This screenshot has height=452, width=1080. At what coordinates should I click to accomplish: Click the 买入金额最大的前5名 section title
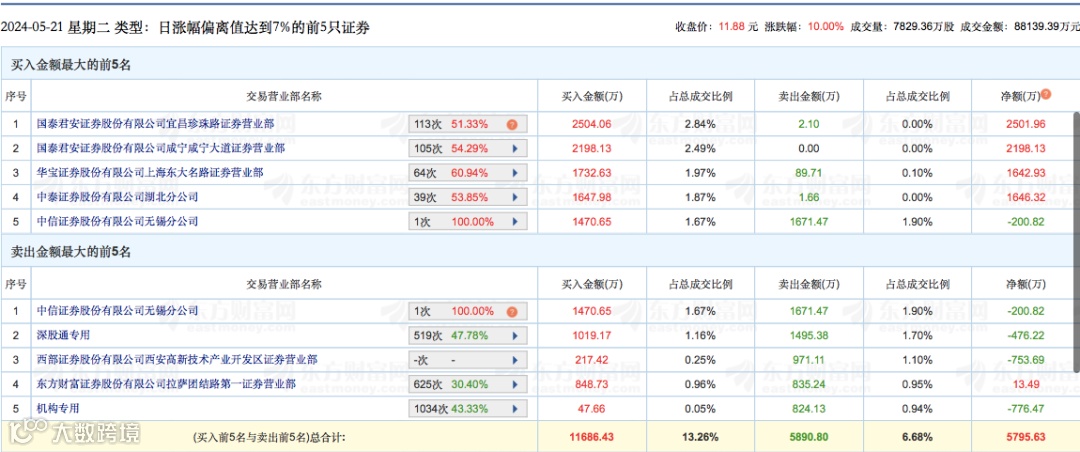click(72, 65)
